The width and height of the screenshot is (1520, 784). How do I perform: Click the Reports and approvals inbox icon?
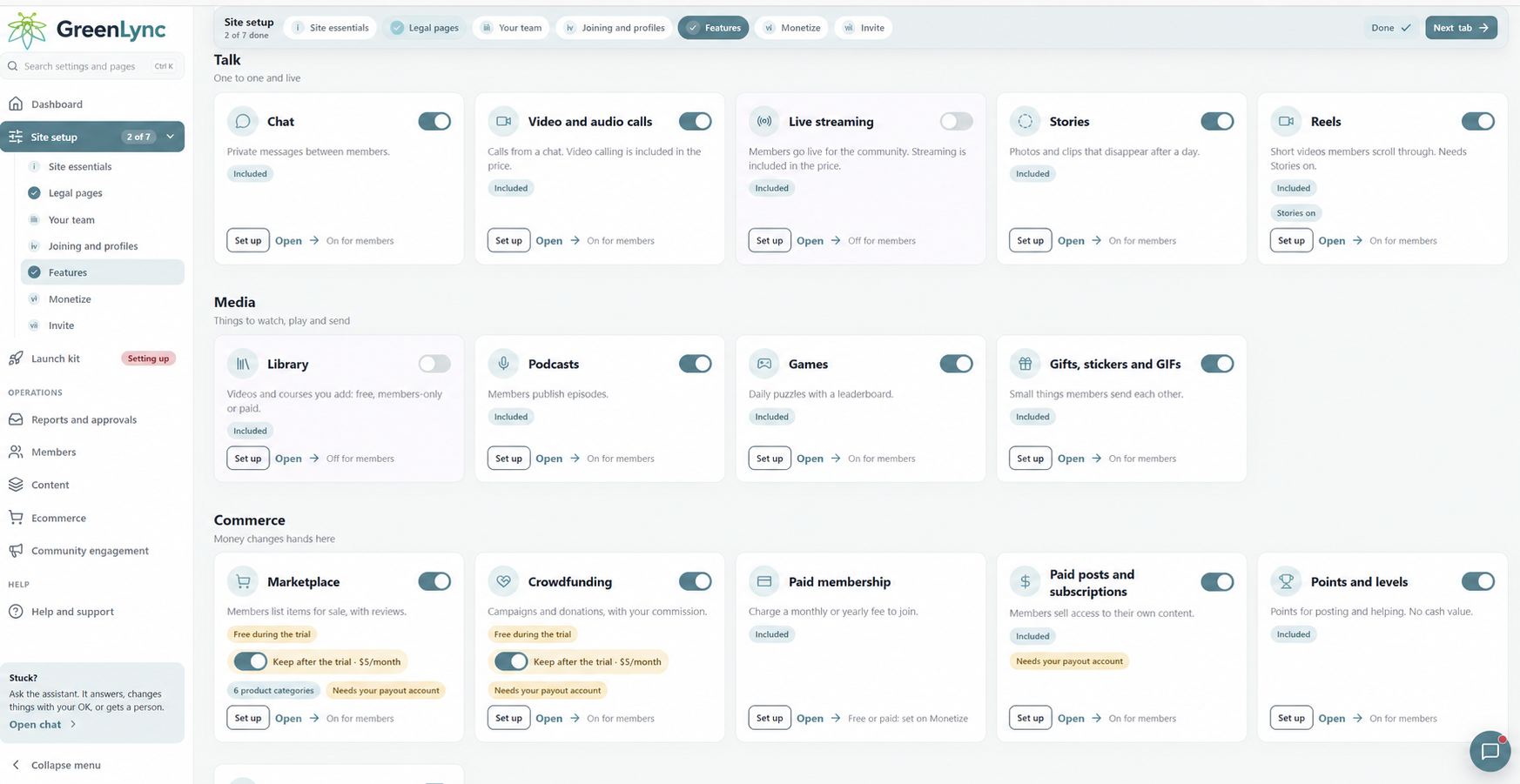coord(16,419)
